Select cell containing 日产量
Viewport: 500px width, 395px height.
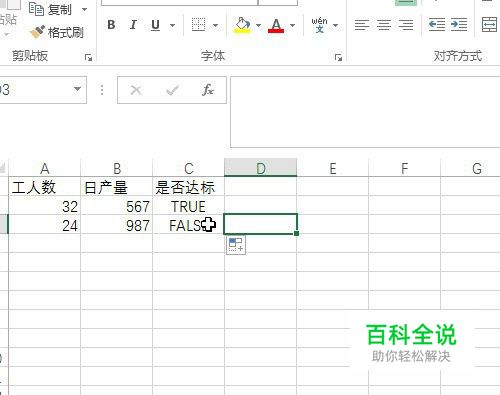coord(117,187)
